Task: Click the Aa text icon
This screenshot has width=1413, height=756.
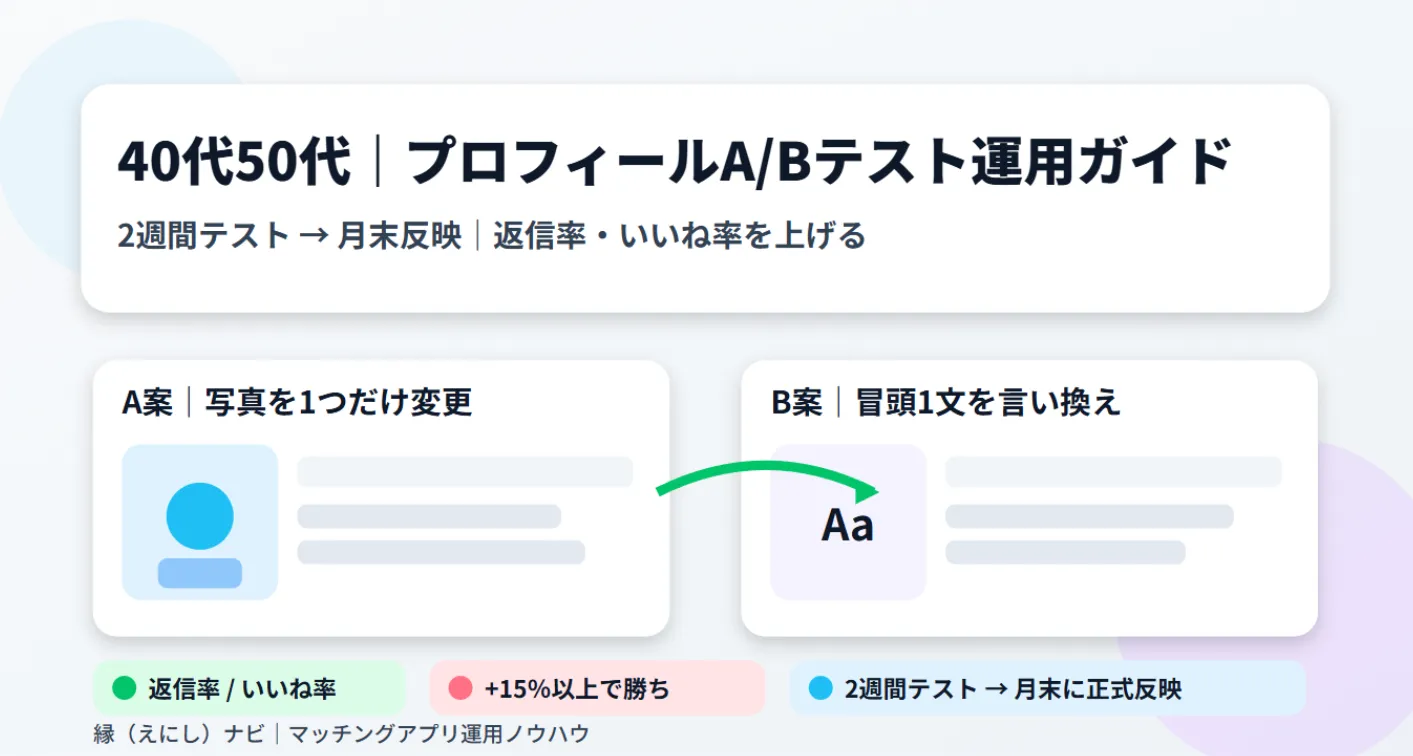Action: point(847,525)
